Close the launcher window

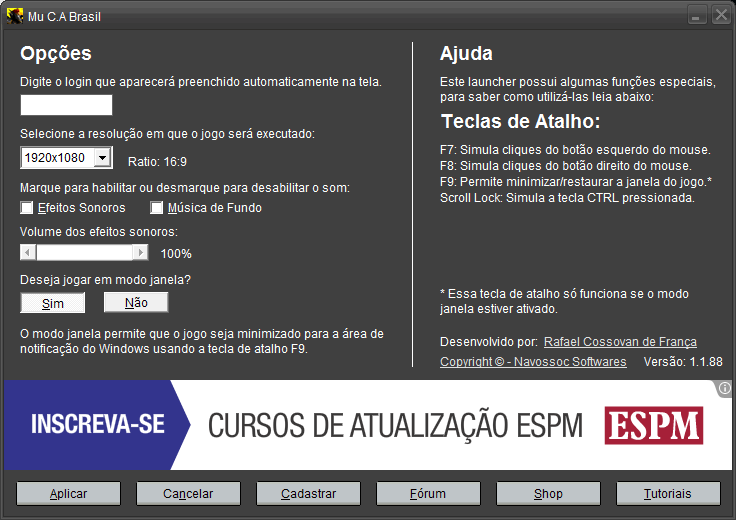coord(720,16)
